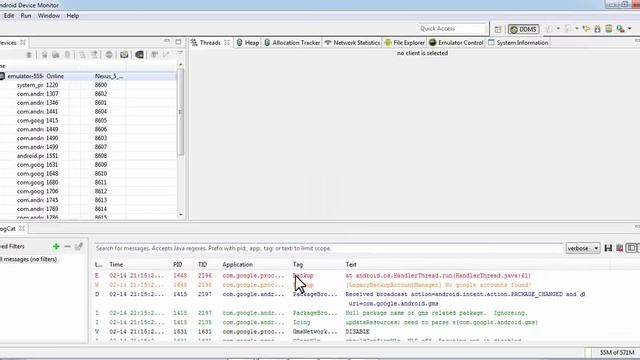Click the Devices list vertical scrollbar

point(180,112)
